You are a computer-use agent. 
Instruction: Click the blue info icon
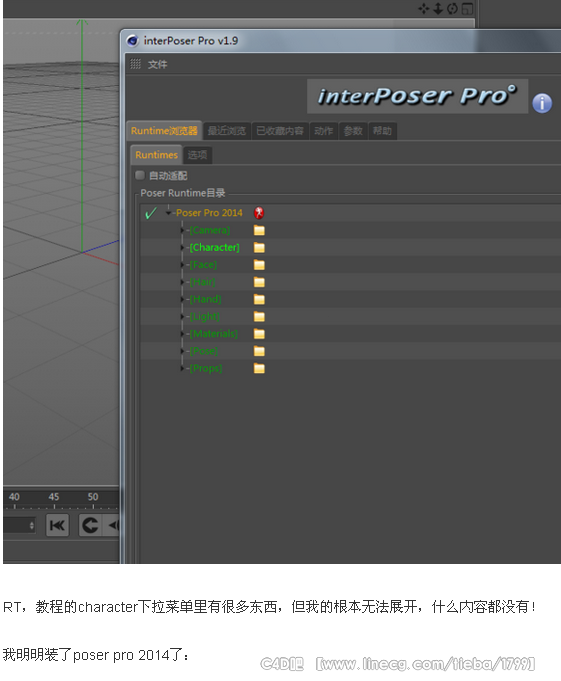(x=542, y=103)
